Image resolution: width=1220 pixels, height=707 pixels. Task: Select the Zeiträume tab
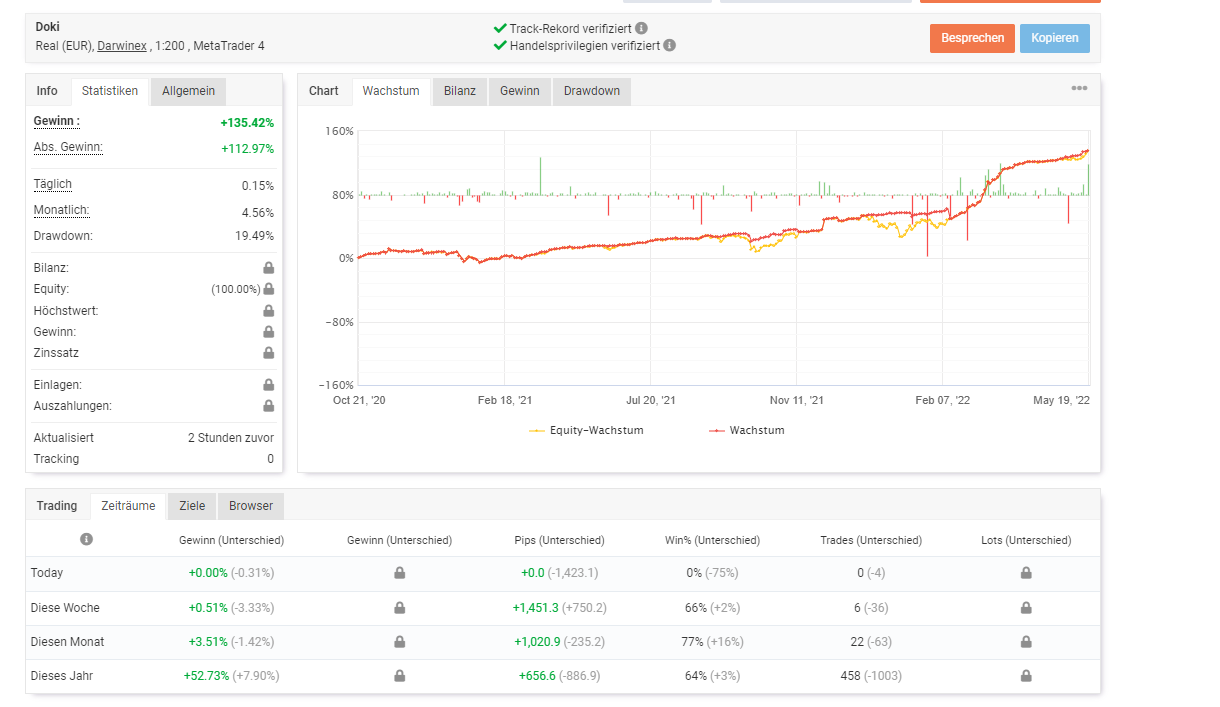[128, 506]
